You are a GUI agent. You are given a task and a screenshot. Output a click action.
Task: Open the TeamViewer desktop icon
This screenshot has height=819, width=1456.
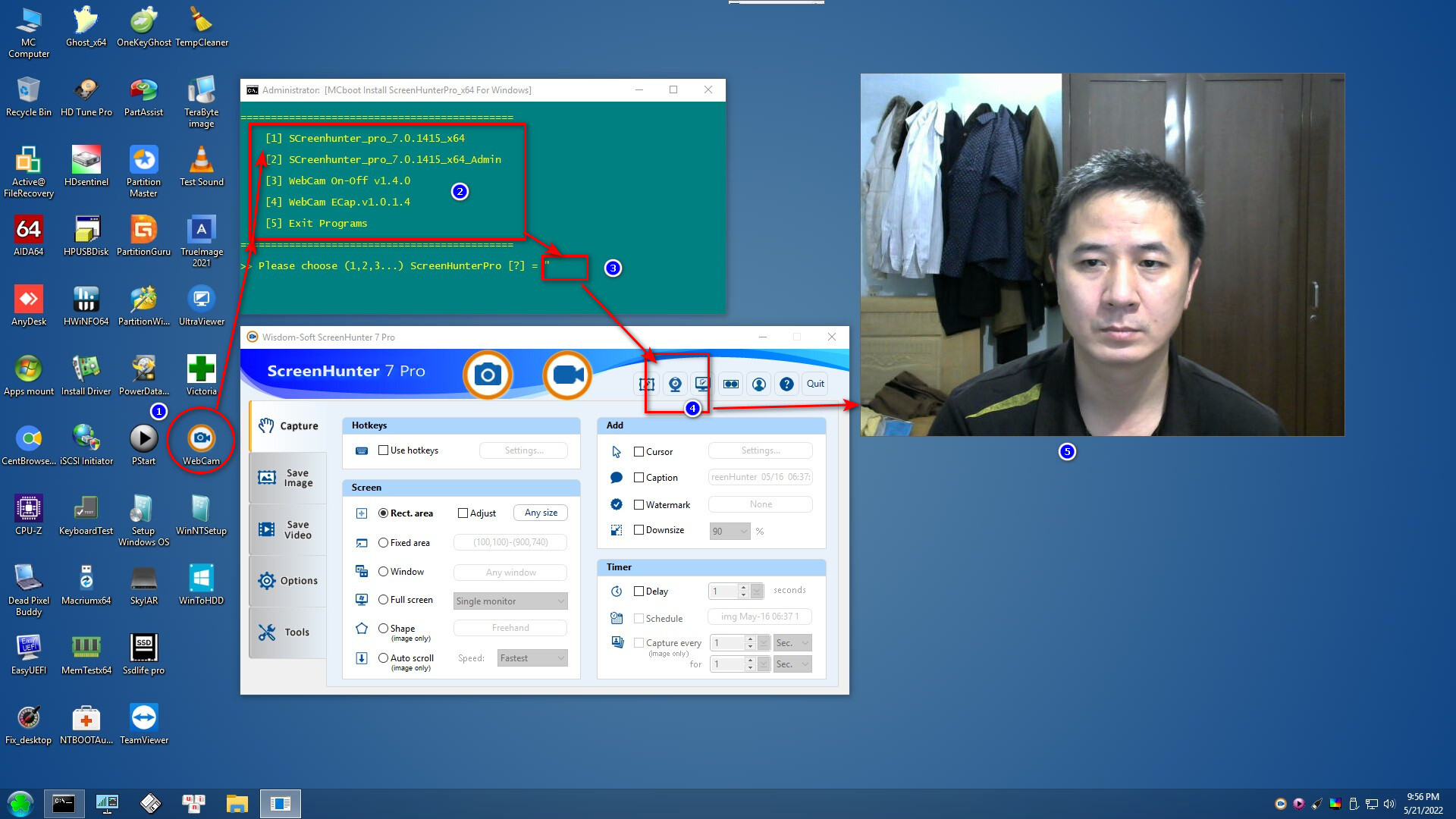click(143, 724)
